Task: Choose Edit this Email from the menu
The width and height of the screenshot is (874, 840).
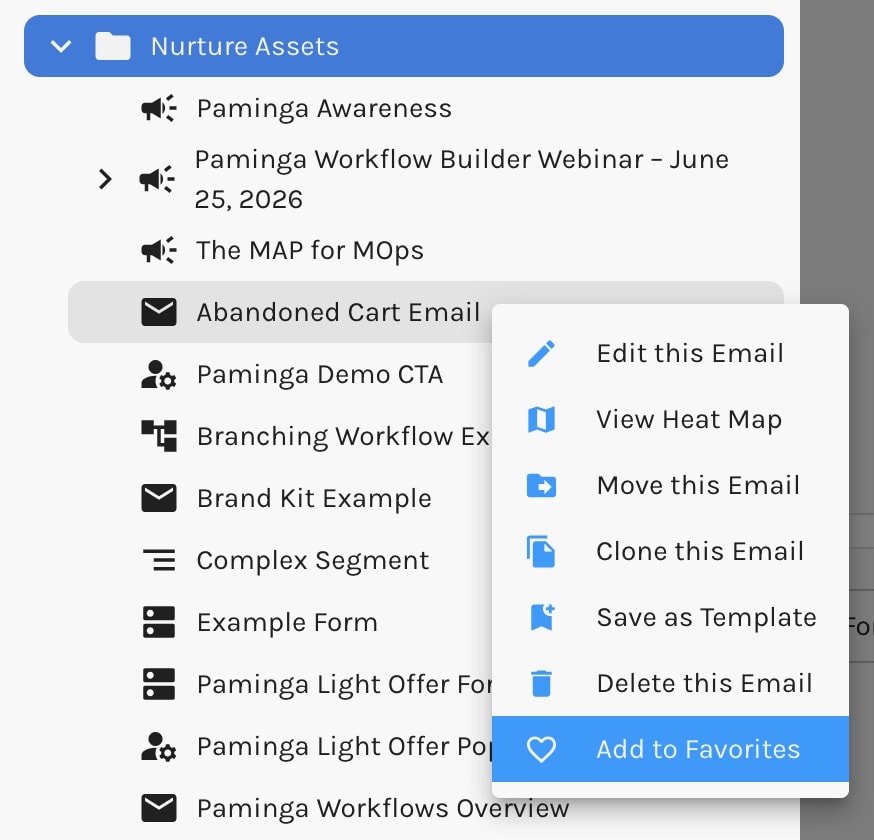Action: tap(670, 353)
